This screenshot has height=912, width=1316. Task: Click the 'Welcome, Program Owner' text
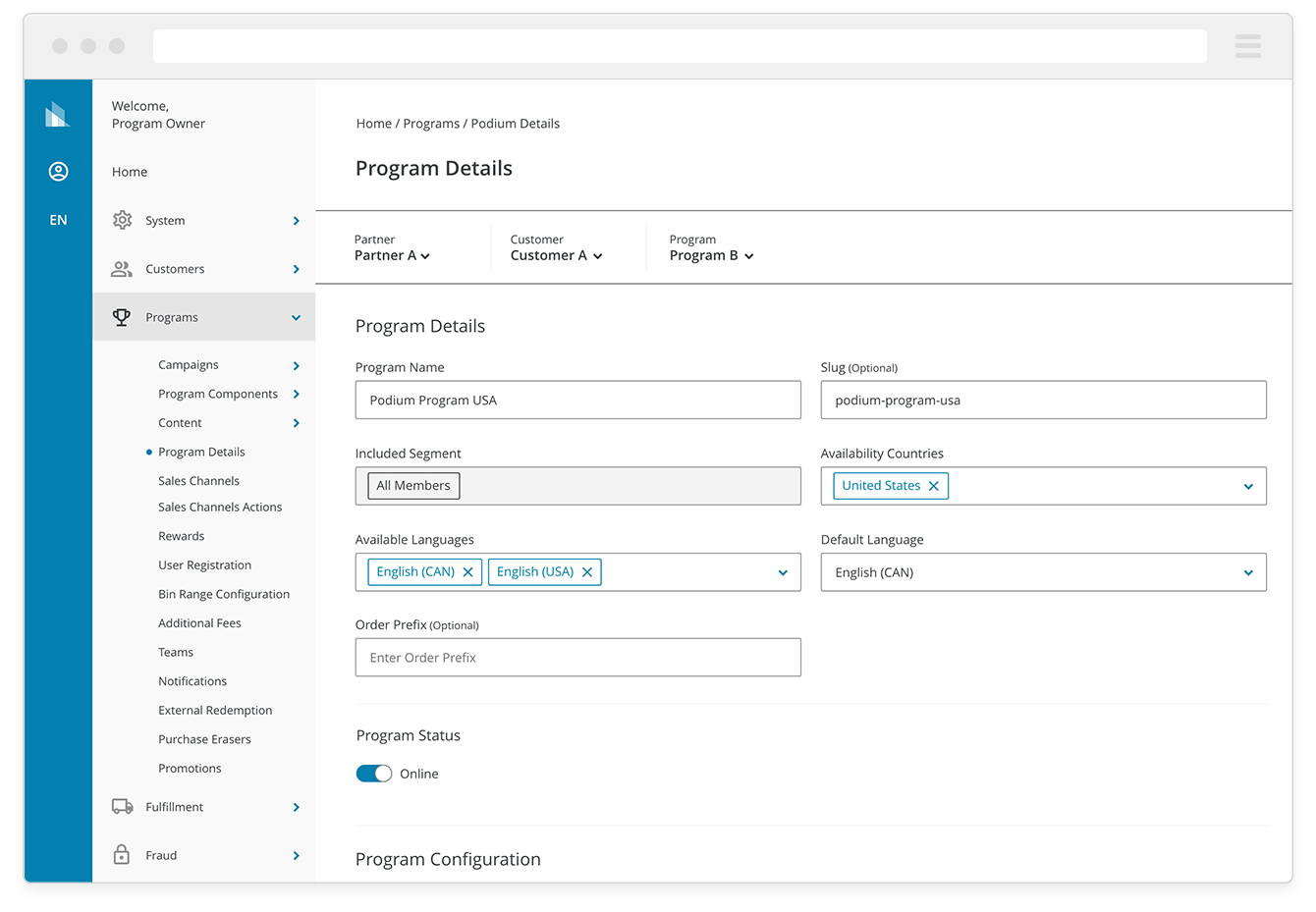point(158,115)
